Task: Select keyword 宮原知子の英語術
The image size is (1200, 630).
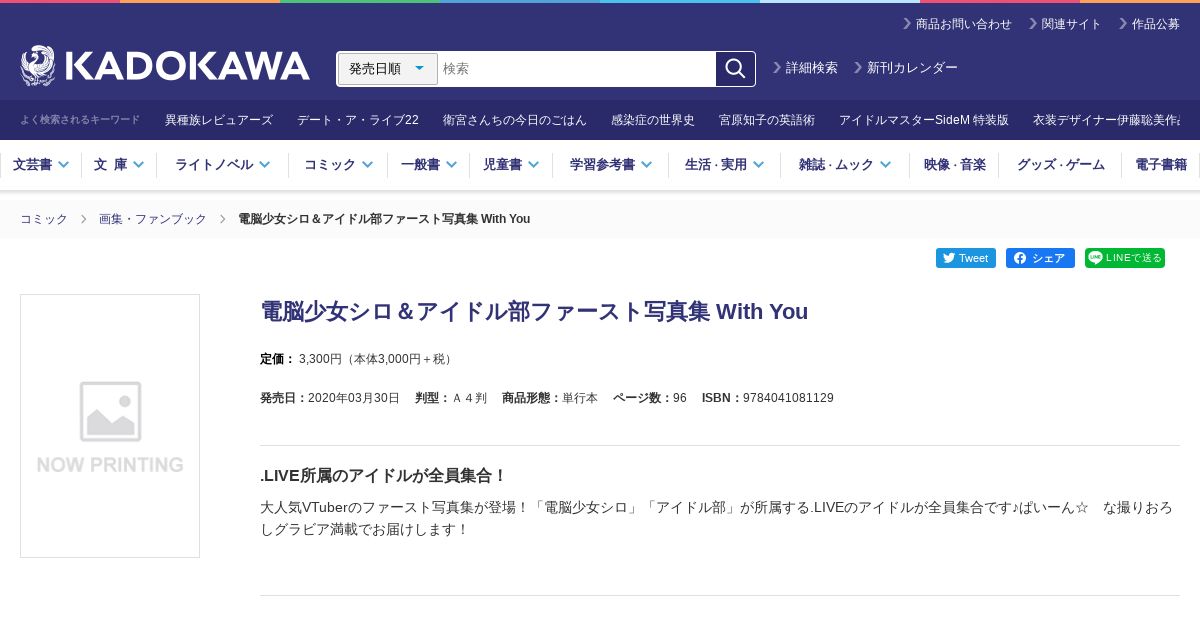Action: pyautogui.click(x=767, y=120)
